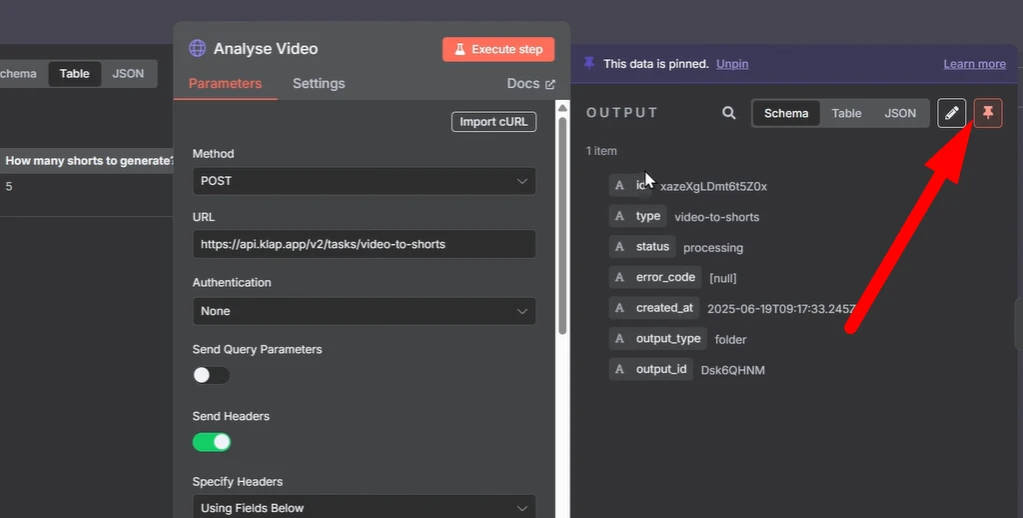Image resolution: width=1023 pixels, height=518 pixels.
Task: Click the type icon beside the type field
Action: coord(619,216)
